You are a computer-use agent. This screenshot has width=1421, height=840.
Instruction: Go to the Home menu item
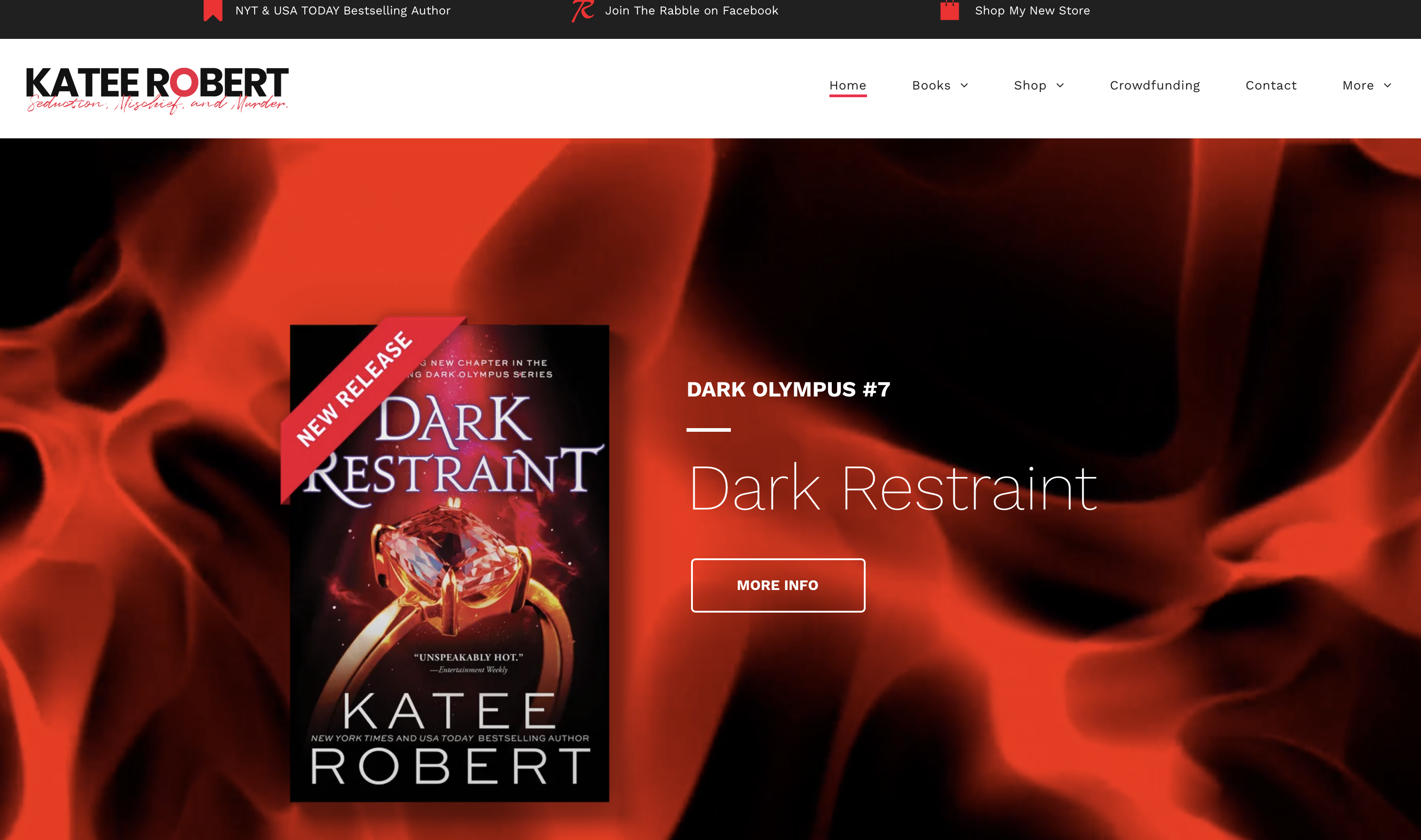(x=848, y=85)
